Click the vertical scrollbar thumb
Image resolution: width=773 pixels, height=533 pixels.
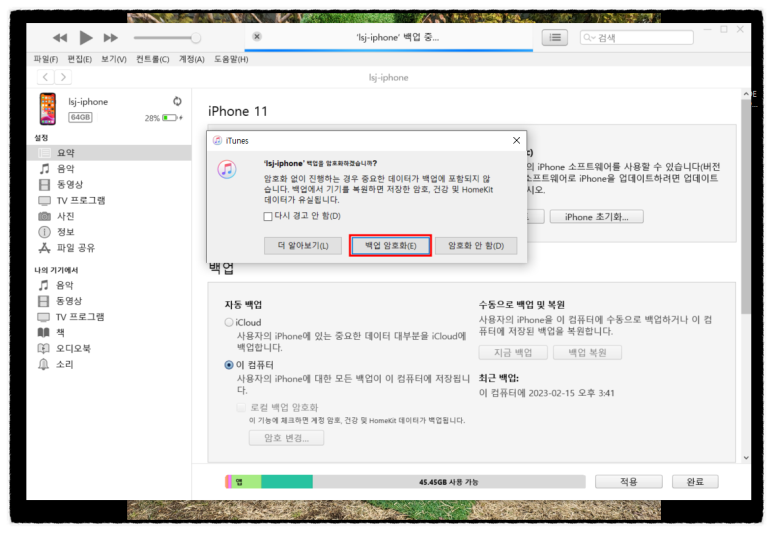(745, 206)
